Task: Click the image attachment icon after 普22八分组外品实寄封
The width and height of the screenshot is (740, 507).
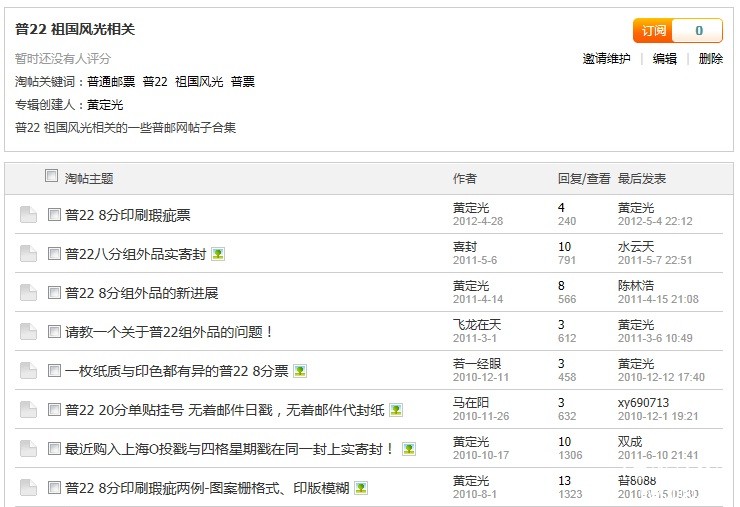Action: pos(218,254)
